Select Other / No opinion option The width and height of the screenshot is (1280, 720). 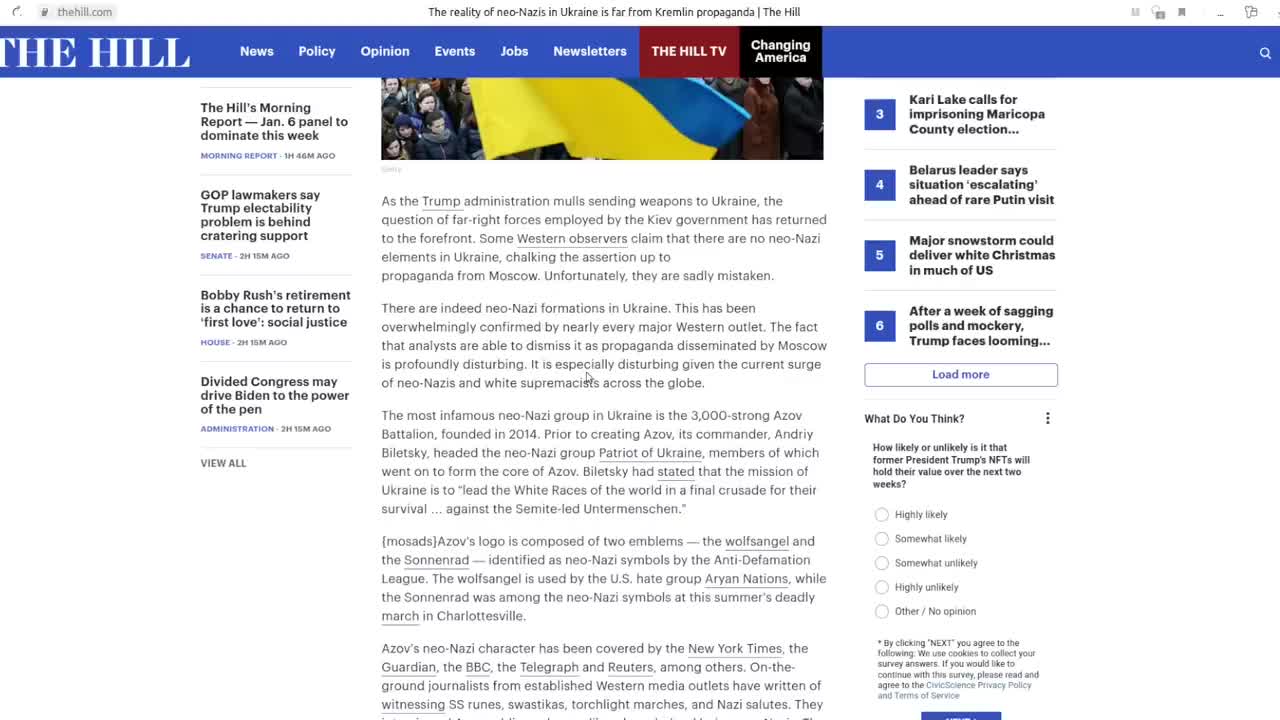(881, 611)
